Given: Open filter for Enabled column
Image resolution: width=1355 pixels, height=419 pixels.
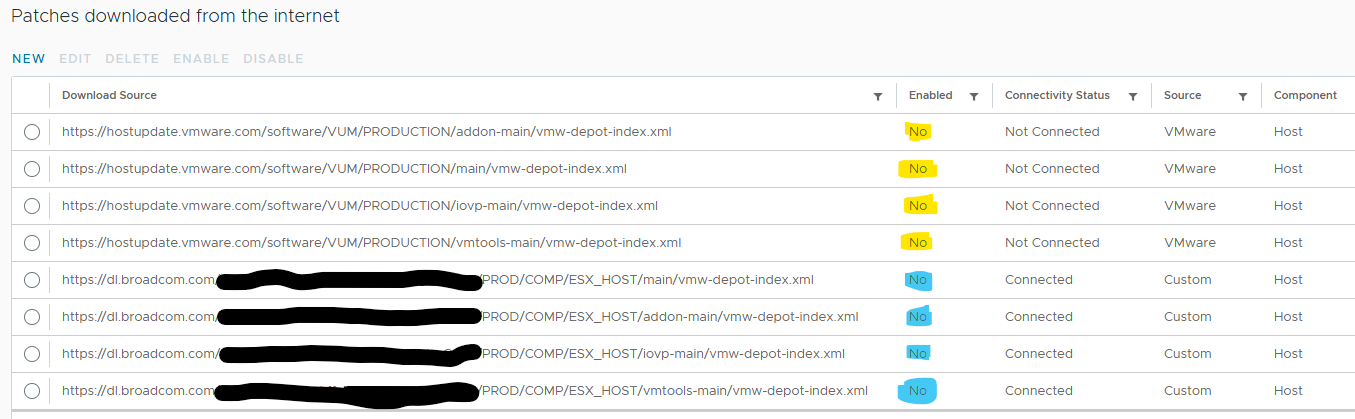Looking at the screenshot, I should [973, 96].
